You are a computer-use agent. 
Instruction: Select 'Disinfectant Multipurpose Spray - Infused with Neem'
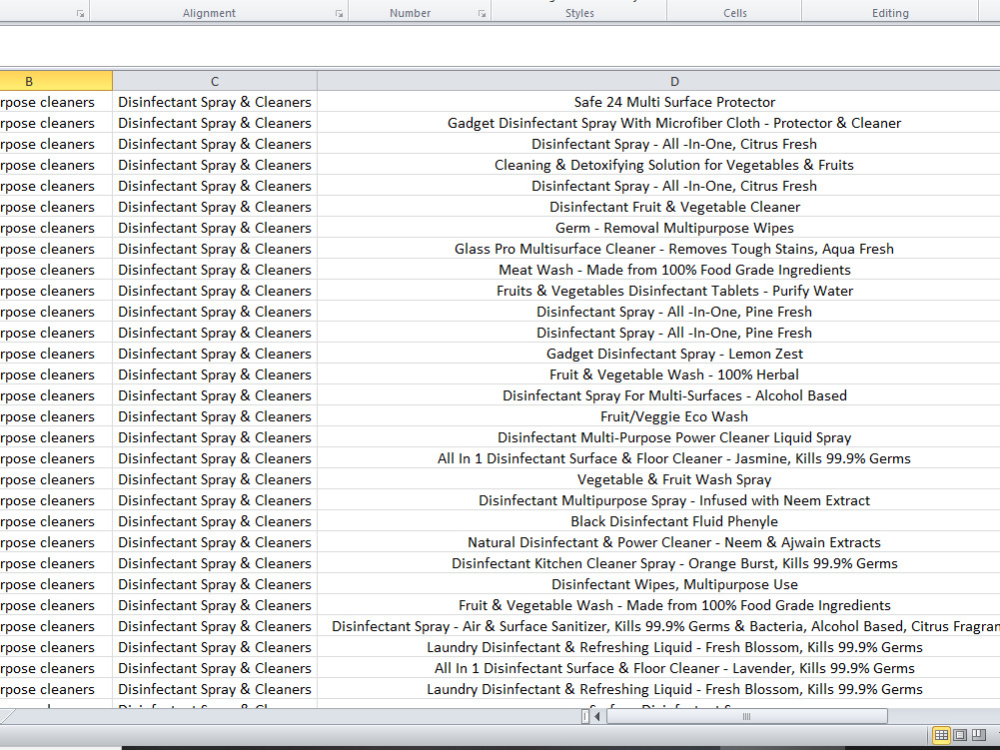[x=658, y=501]
